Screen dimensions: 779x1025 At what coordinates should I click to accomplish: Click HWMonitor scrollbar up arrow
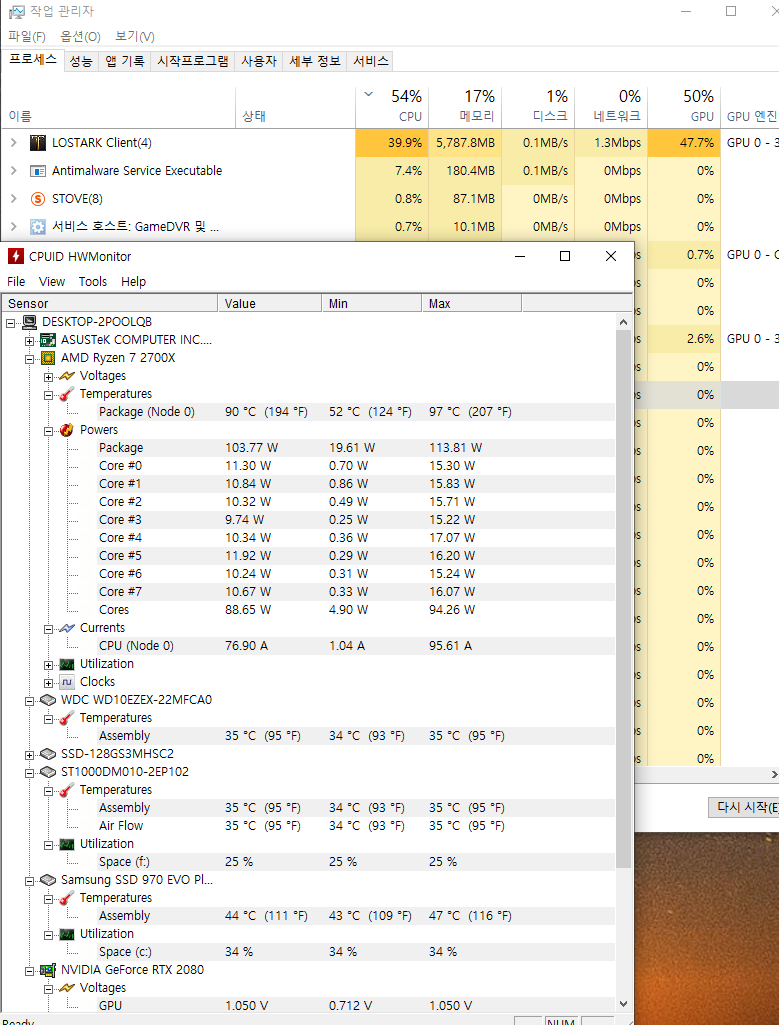623,322
